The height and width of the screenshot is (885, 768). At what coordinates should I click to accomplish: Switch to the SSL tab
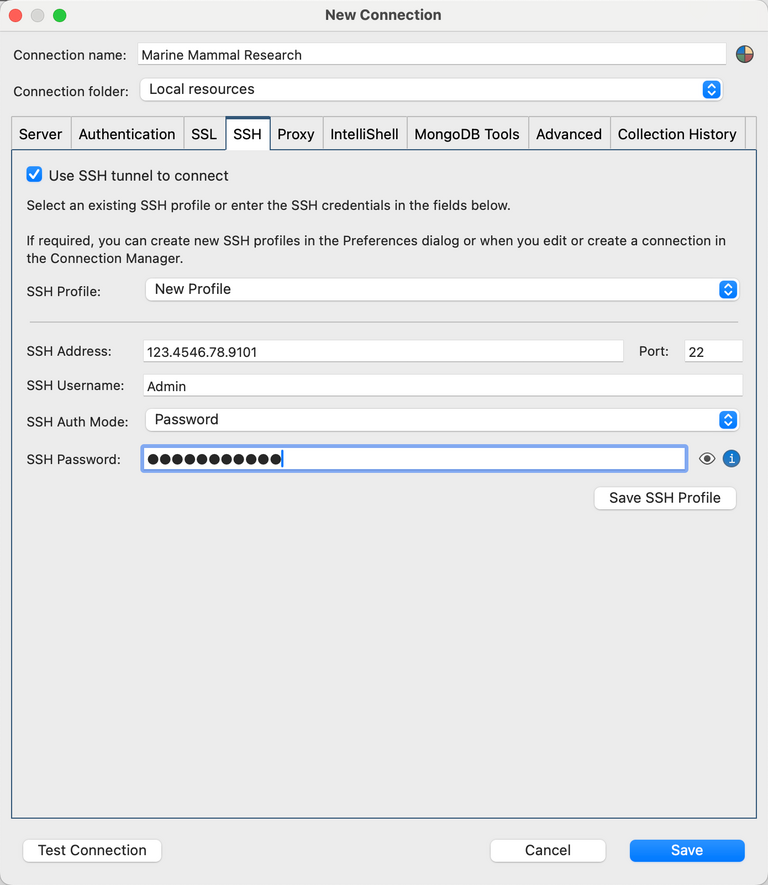[204, 133]
